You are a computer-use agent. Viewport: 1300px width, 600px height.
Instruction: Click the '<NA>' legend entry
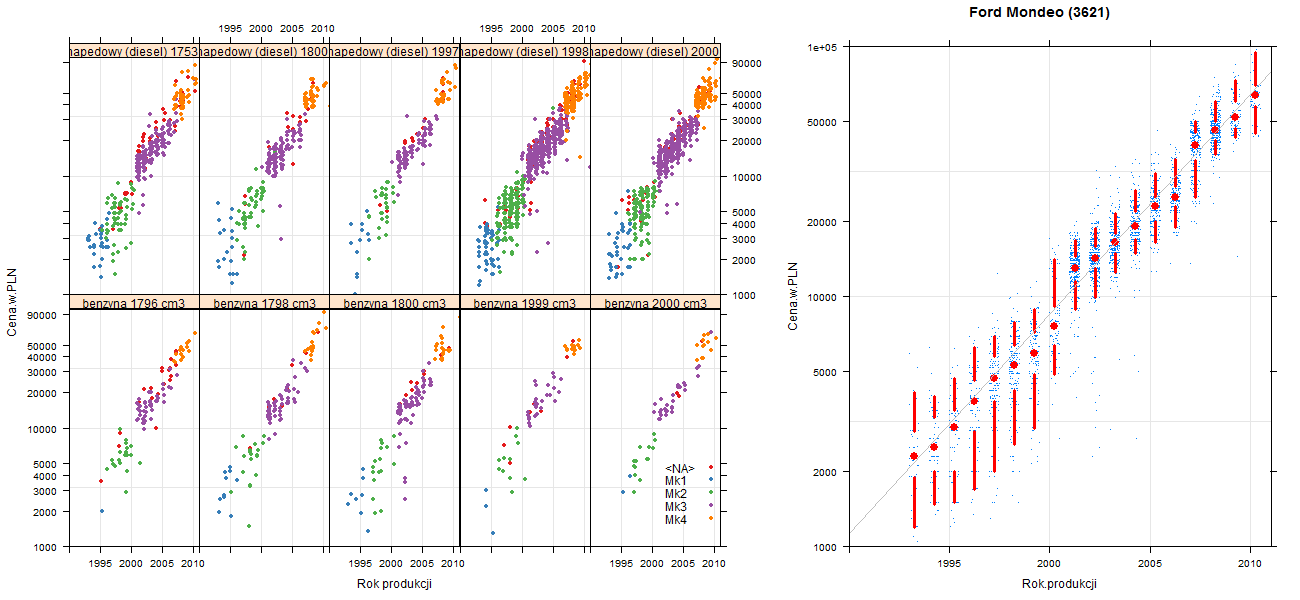pyautogui.click(x=680, y=468)
